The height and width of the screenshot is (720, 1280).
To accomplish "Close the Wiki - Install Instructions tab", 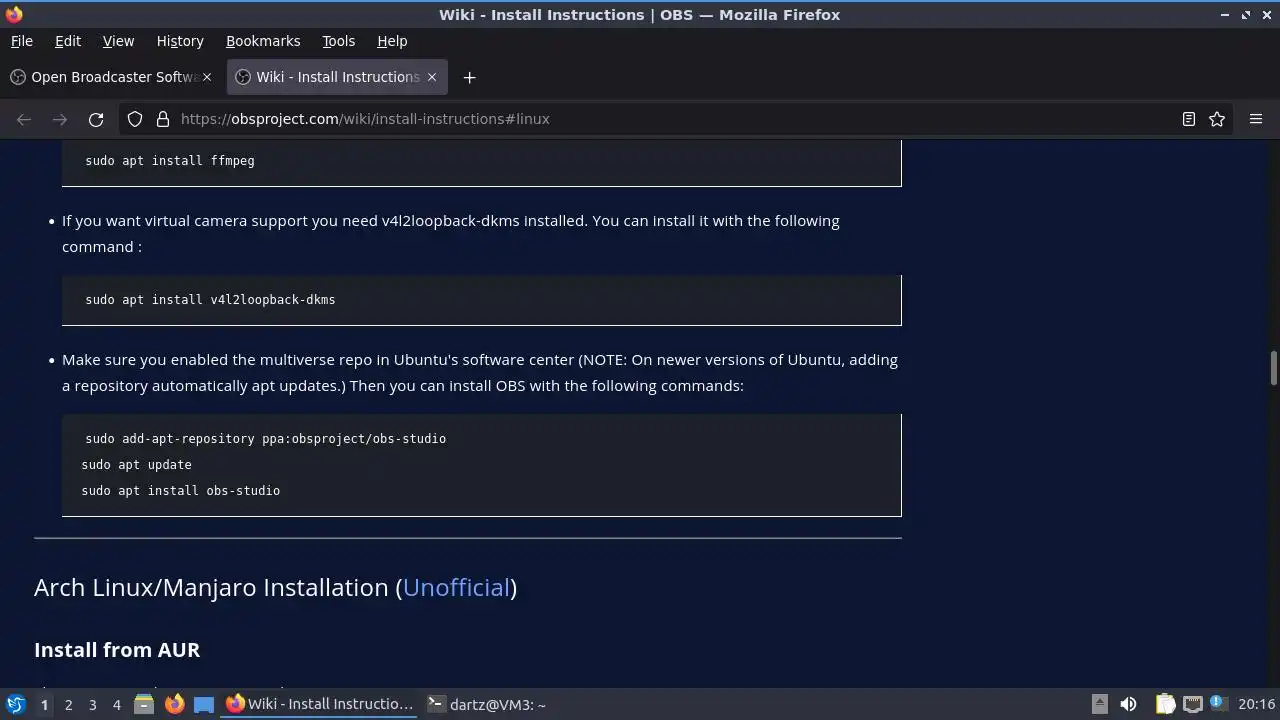I will coord(432,77).
